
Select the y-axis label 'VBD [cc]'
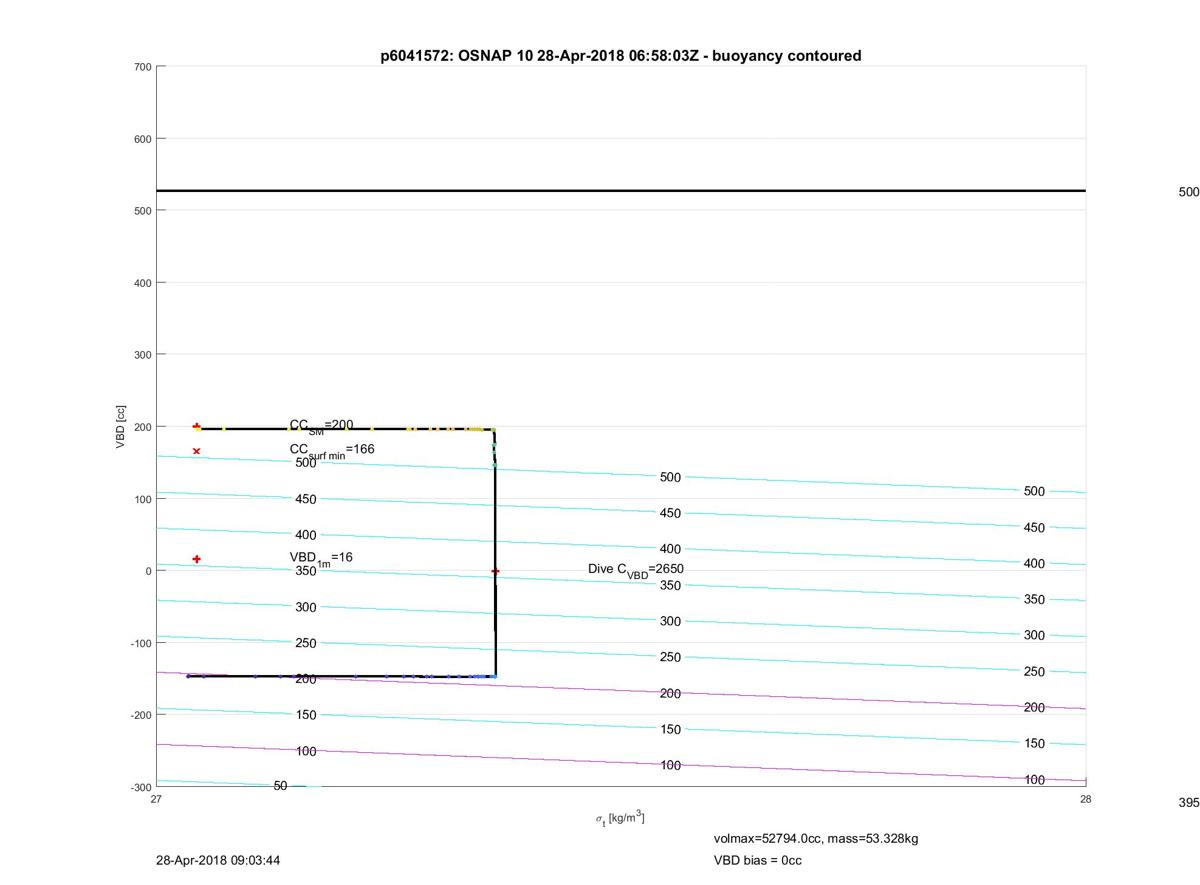[121, 427]
